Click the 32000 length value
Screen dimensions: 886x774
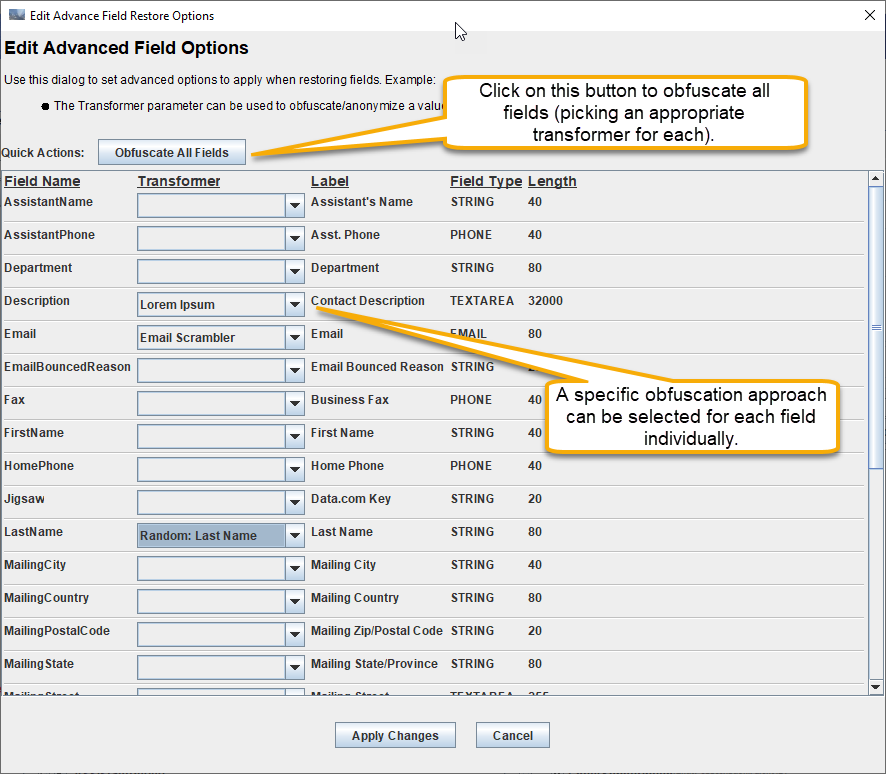point(545,301)
